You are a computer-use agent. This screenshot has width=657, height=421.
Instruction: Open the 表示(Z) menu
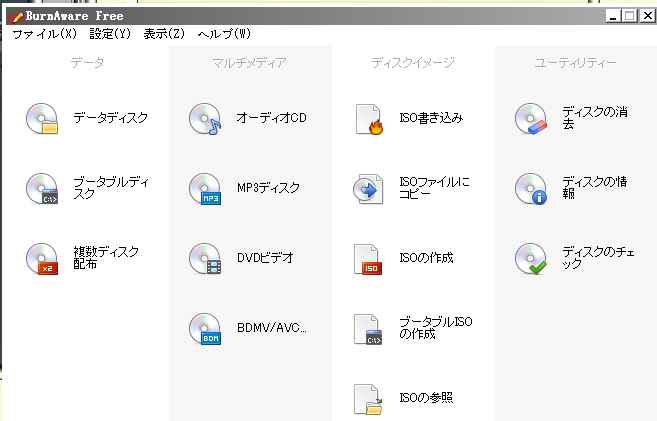(x=164, y=34)
